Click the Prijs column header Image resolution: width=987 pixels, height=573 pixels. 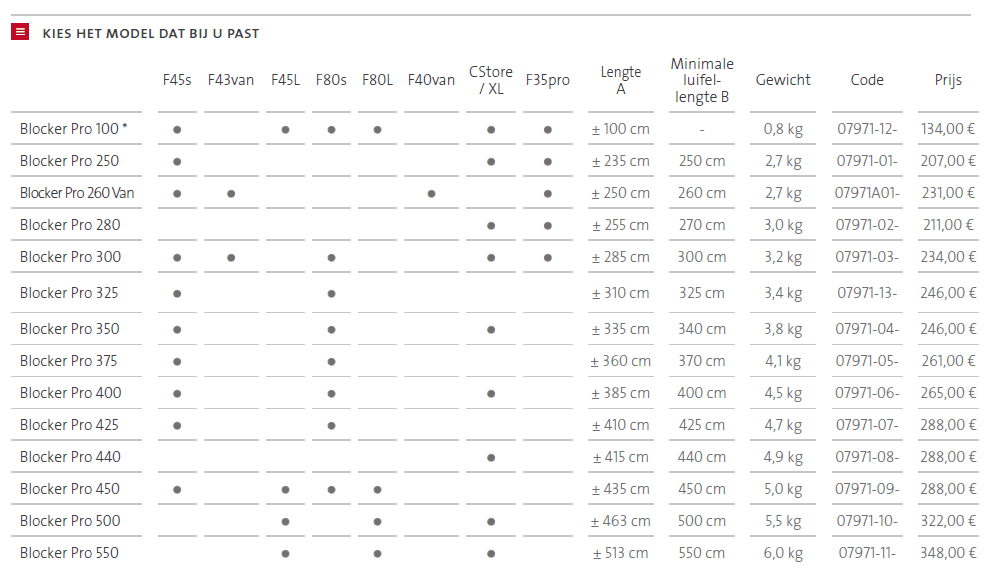tap(948, 80)
